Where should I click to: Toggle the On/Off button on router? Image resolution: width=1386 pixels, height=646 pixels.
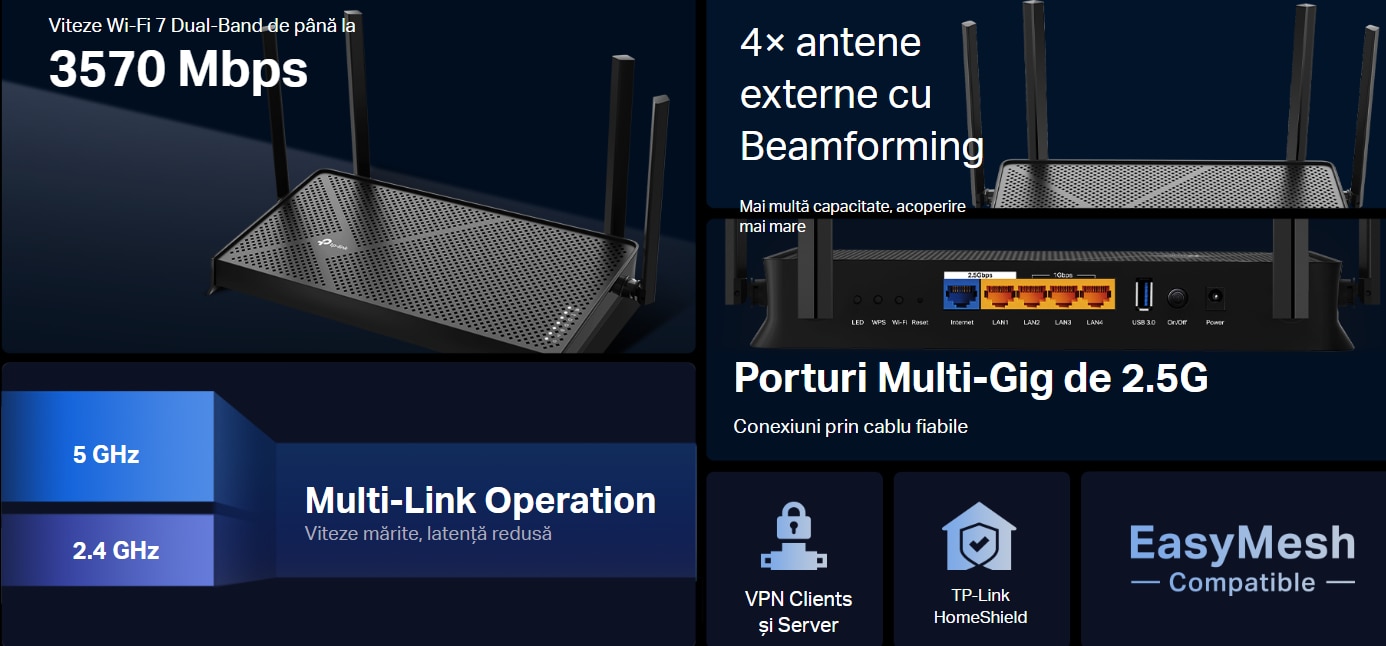coord(1178,298)
